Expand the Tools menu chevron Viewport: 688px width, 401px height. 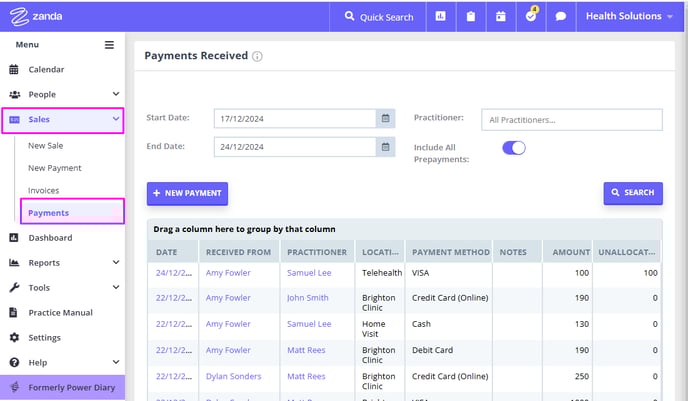click(116, 287)
